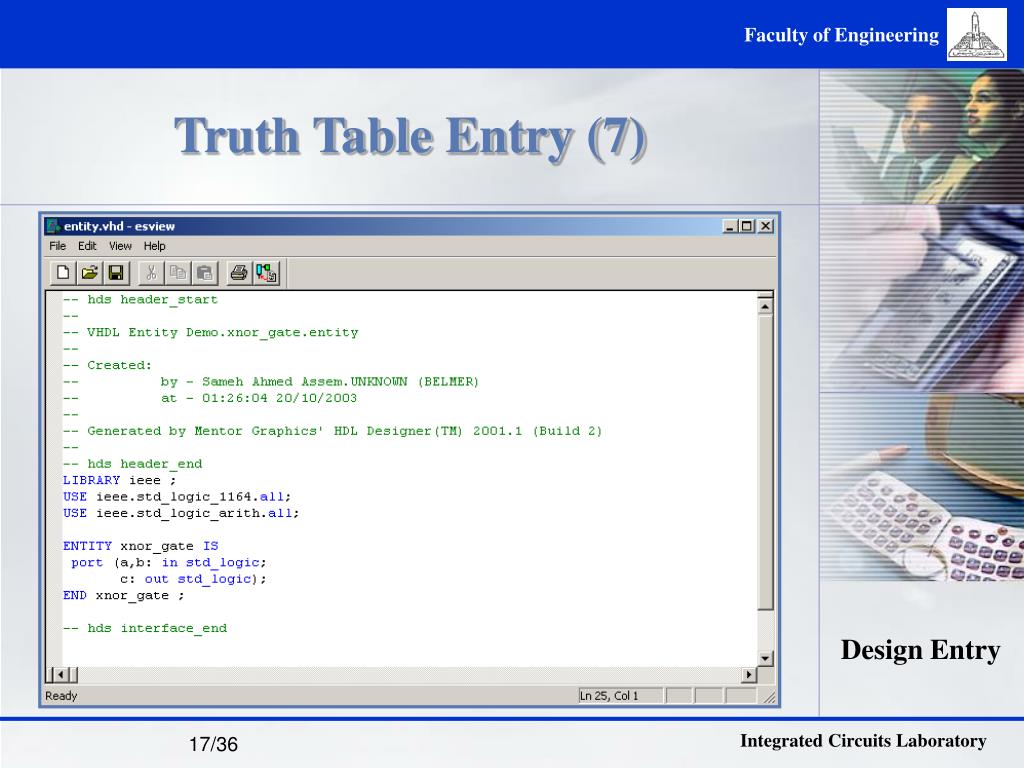Click the horizontal scrollbar right arrow
This screenshot has height=768, width=1024.
pyautogui.click(x=749, y=675)
